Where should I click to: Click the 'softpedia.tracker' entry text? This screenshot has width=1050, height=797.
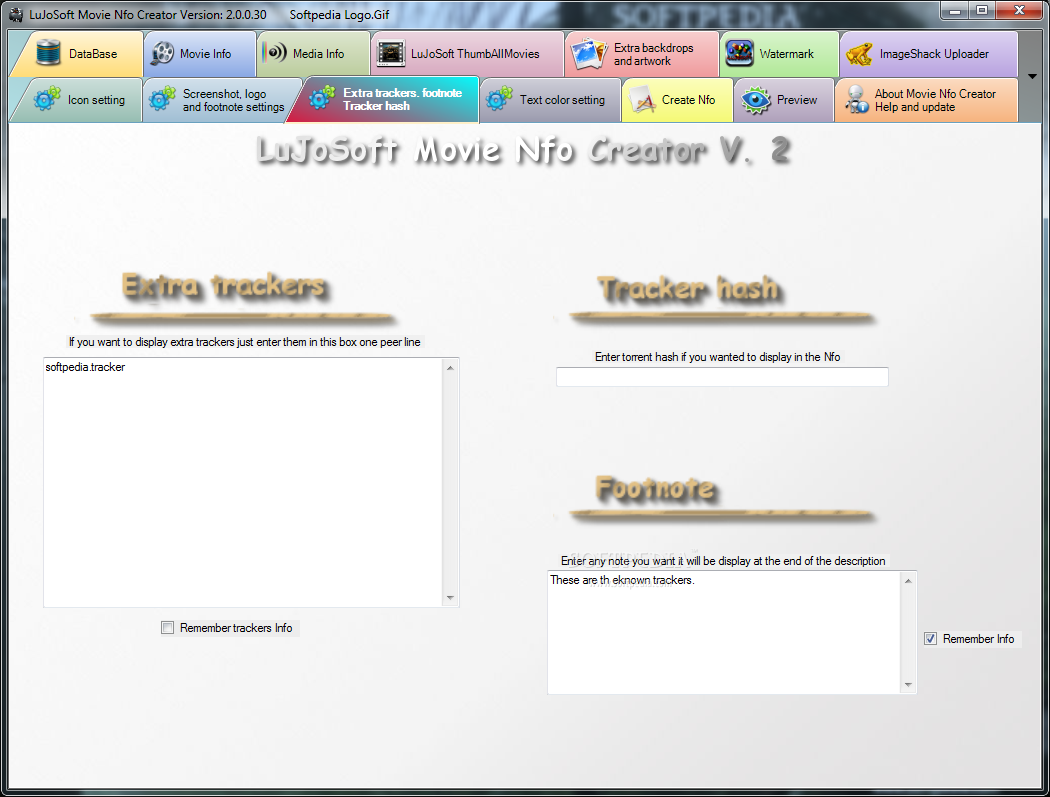coord(85,367)
